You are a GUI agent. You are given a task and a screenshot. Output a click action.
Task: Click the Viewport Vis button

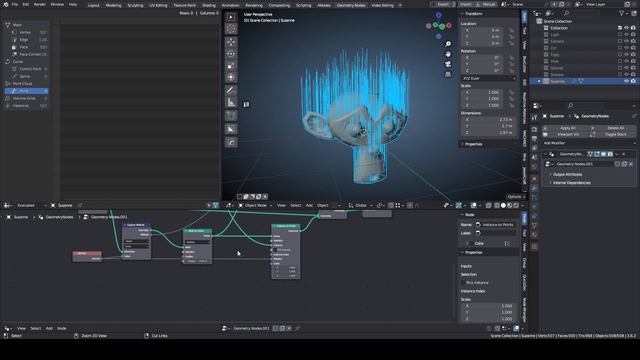point(567,134)
